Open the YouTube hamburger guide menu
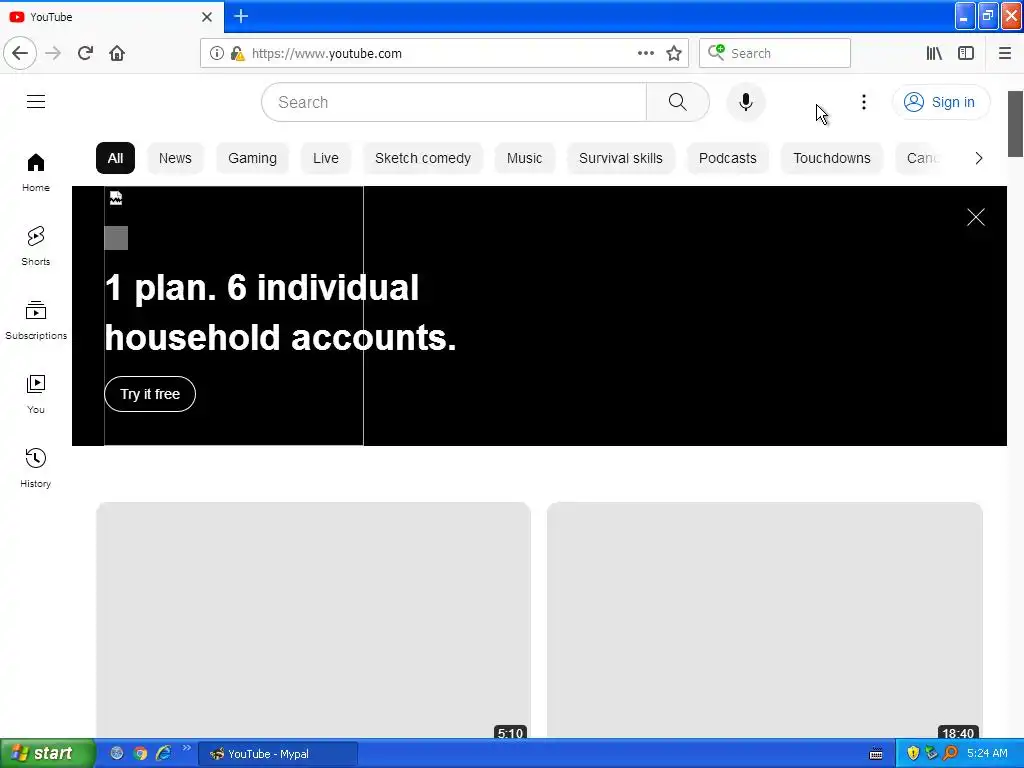This screenshot has width=1024, height=768. click(36, 102)
